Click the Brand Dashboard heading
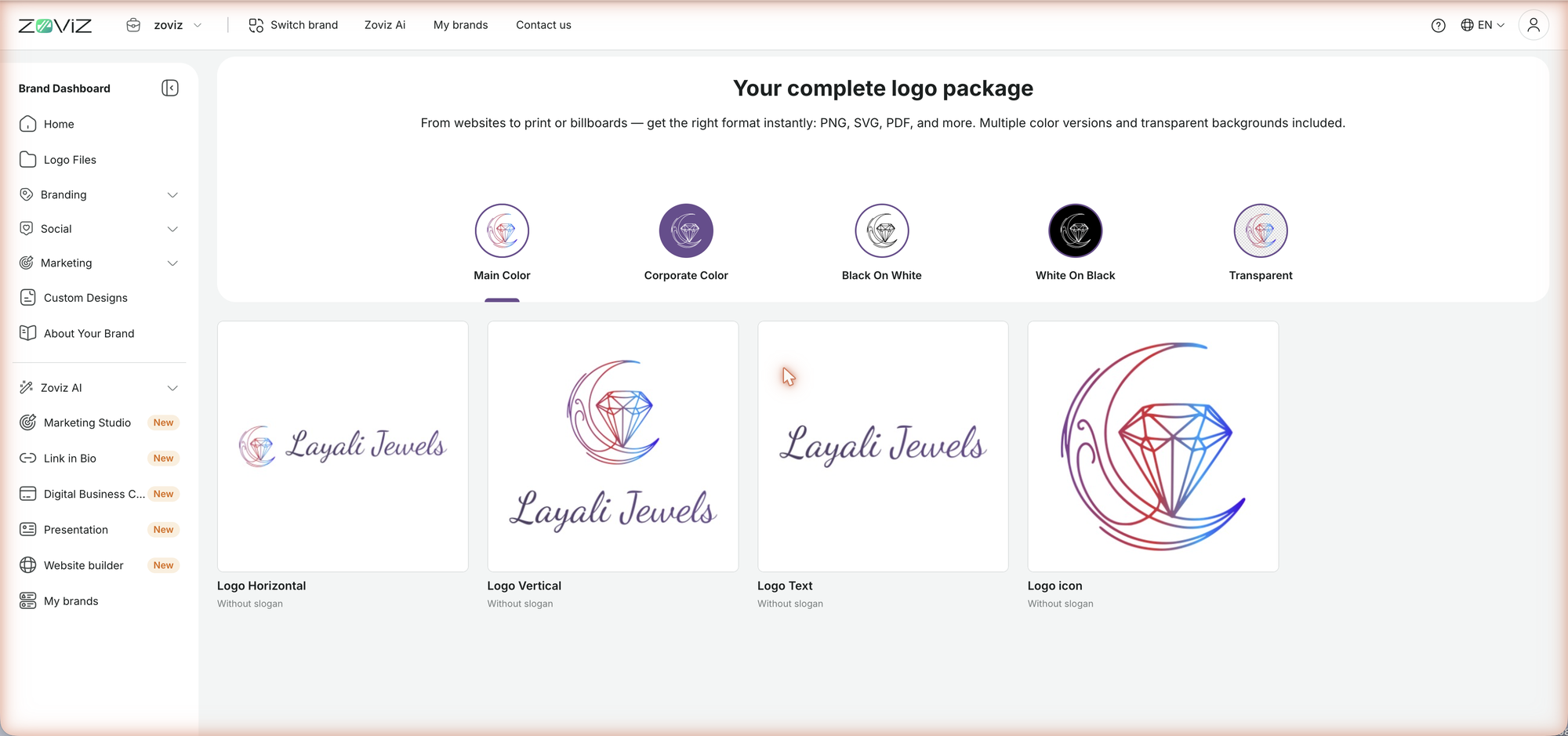 pyautogui.click(x=64, y=89)
